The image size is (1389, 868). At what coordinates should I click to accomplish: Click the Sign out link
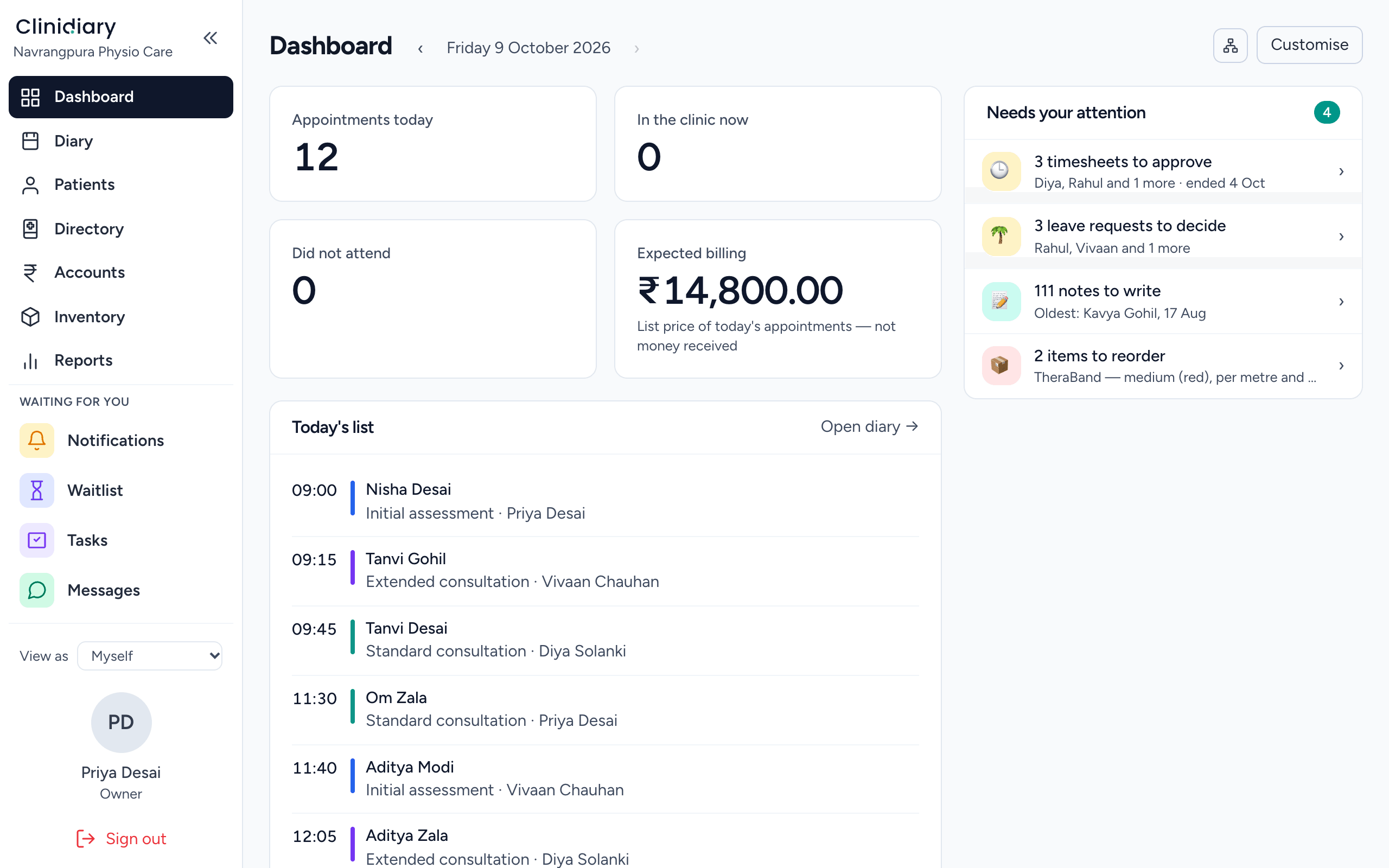121,839
